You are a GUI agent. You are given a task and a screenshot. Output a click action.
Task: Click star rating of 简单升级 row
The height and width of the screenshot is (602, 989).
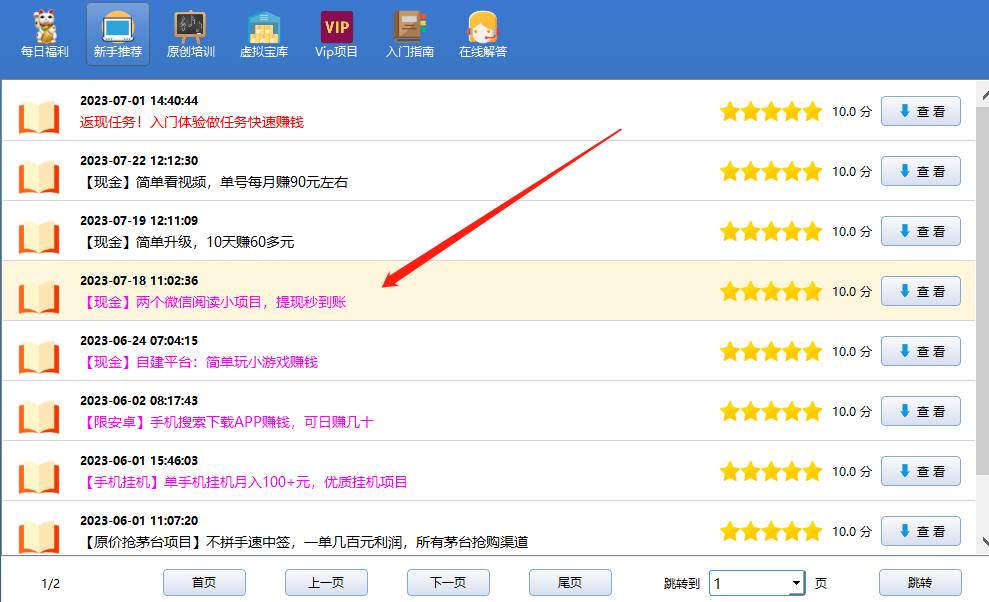pos(771,231)
